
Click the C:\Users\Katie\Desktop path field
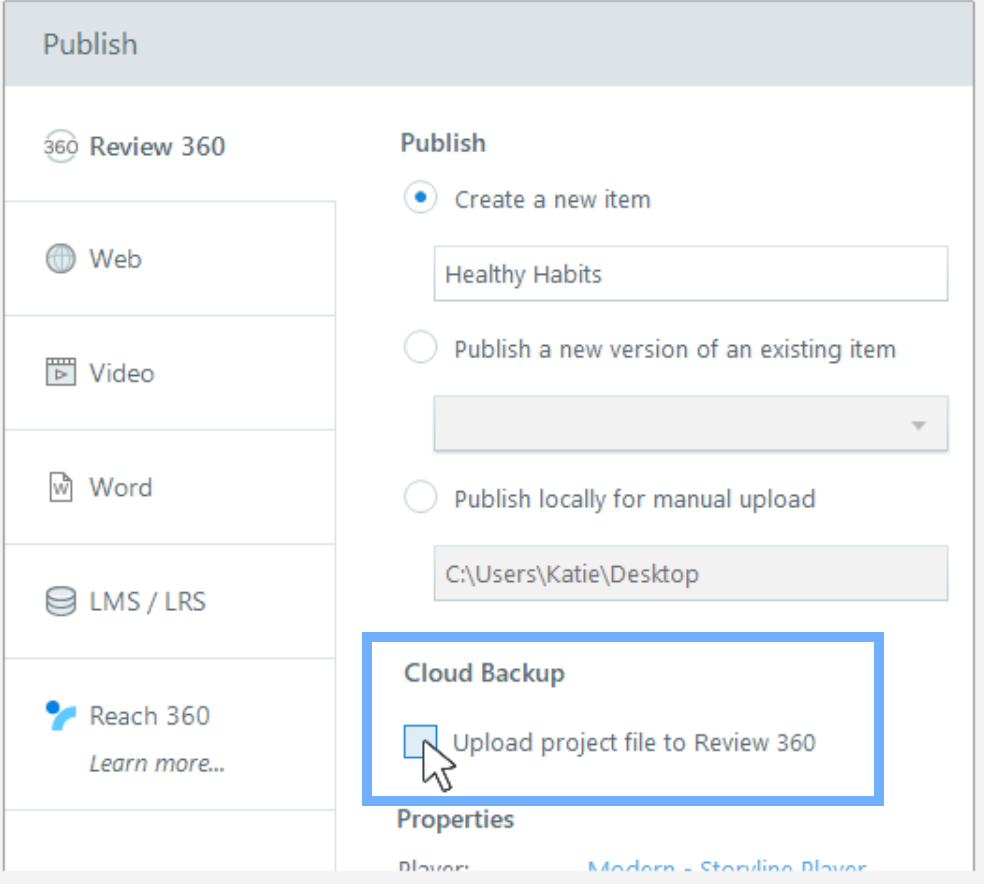[690, 574]
